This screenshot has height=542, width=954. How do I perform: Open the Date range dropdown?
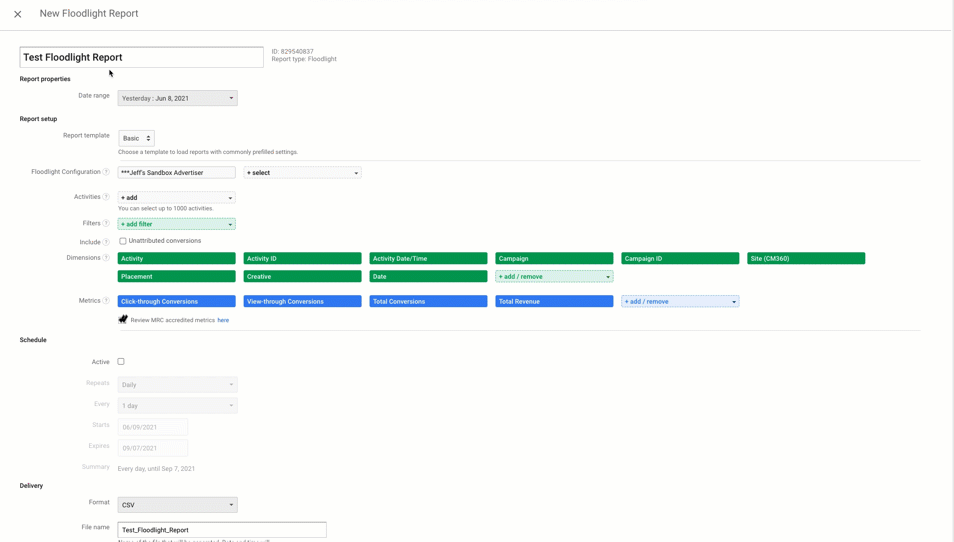[x=177, y=98]
